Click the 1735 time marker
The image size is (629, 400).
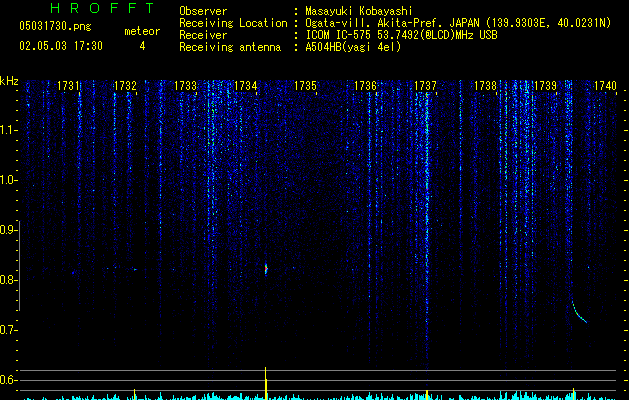coord(305,86)
